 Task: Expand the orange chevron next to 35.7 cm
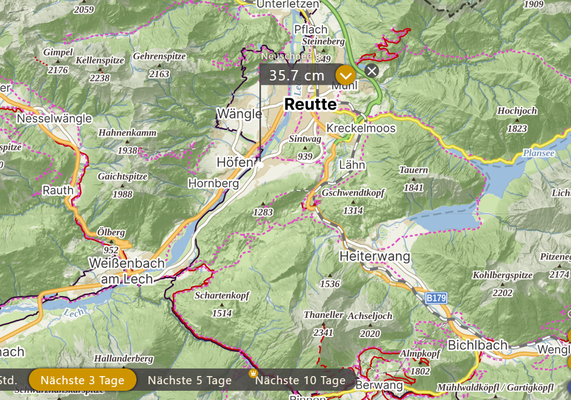point(345,75)
